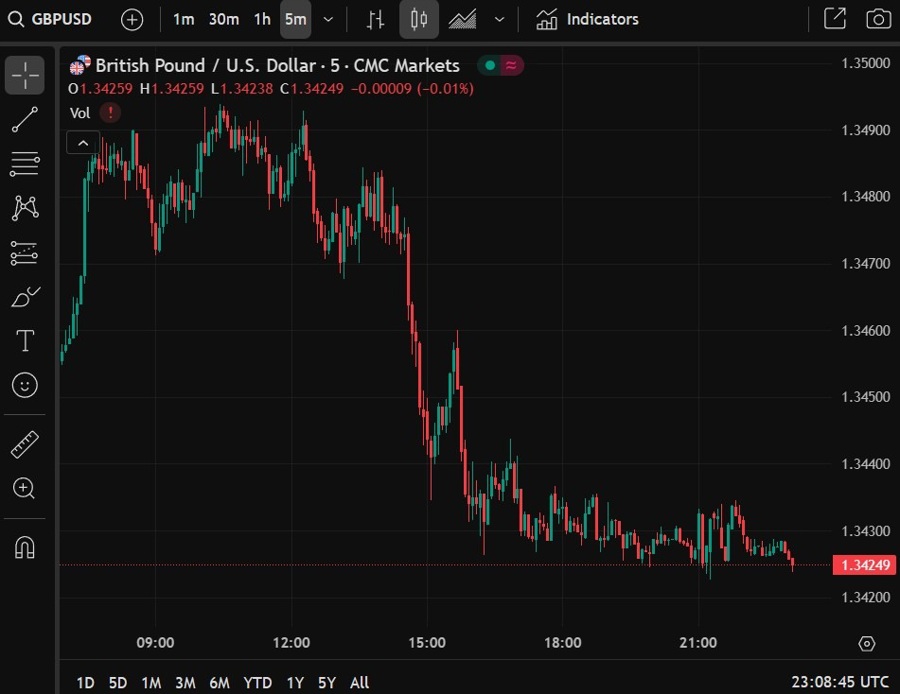The height and width of the screenshot is (694, 900).
Task: Expand the time interval dropdown
Action: (x=328, y=20)
